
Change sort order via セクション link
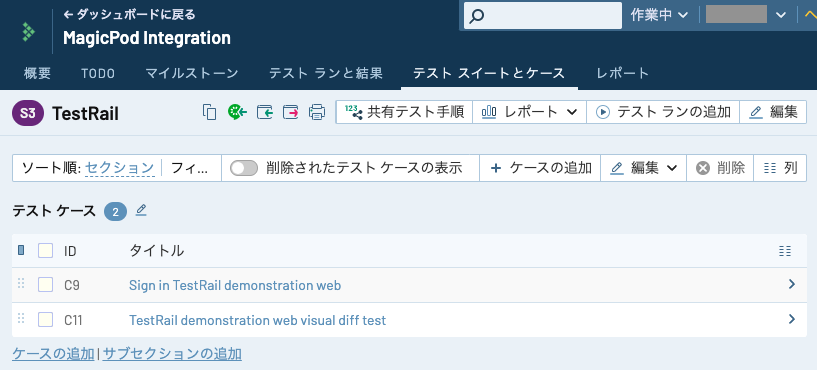tap(119, 168)
